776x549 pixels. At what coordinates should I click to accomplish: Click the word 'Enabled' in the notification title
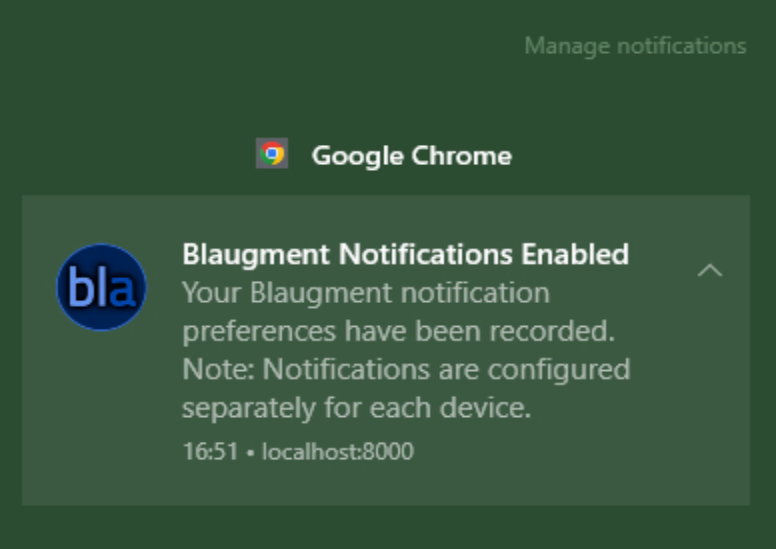click(x=575, y=254)
